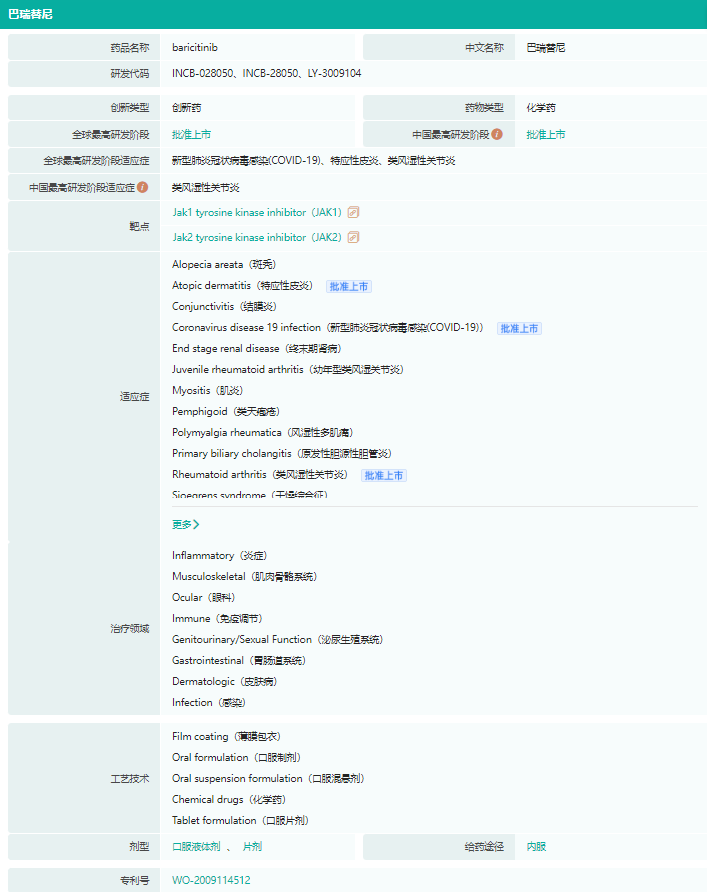Click Tablet formulation technology entry
707x892 pixels.
coord(240,821)
